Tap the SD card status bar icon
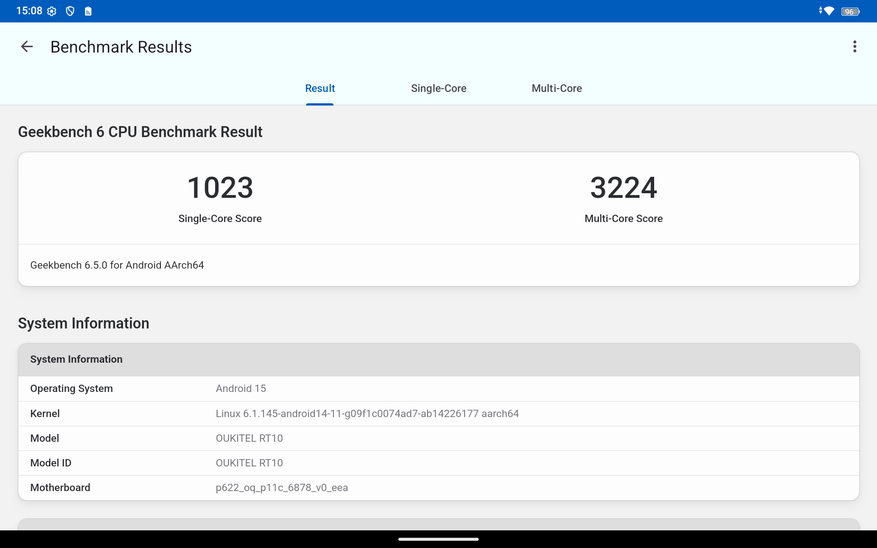The height and width of the screenshot is (548, 877). coord(88,11)
